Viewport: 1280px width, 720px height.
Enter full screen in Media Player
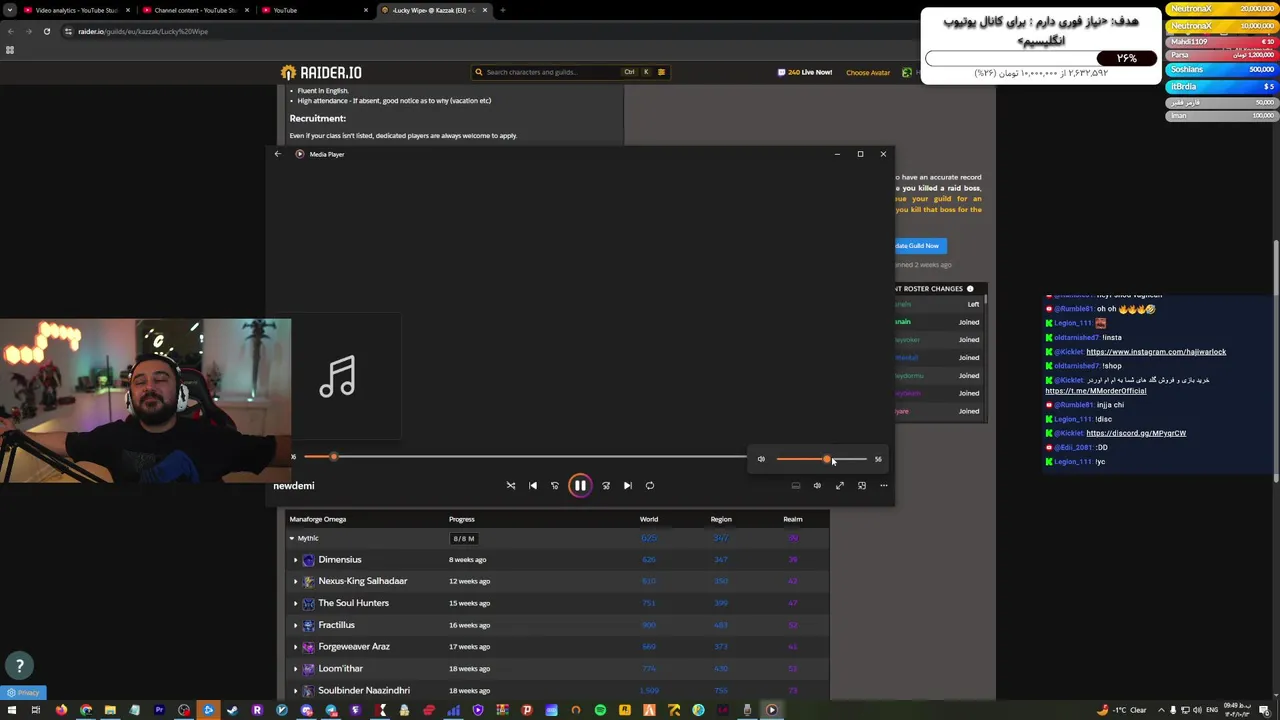pos(840,485)
